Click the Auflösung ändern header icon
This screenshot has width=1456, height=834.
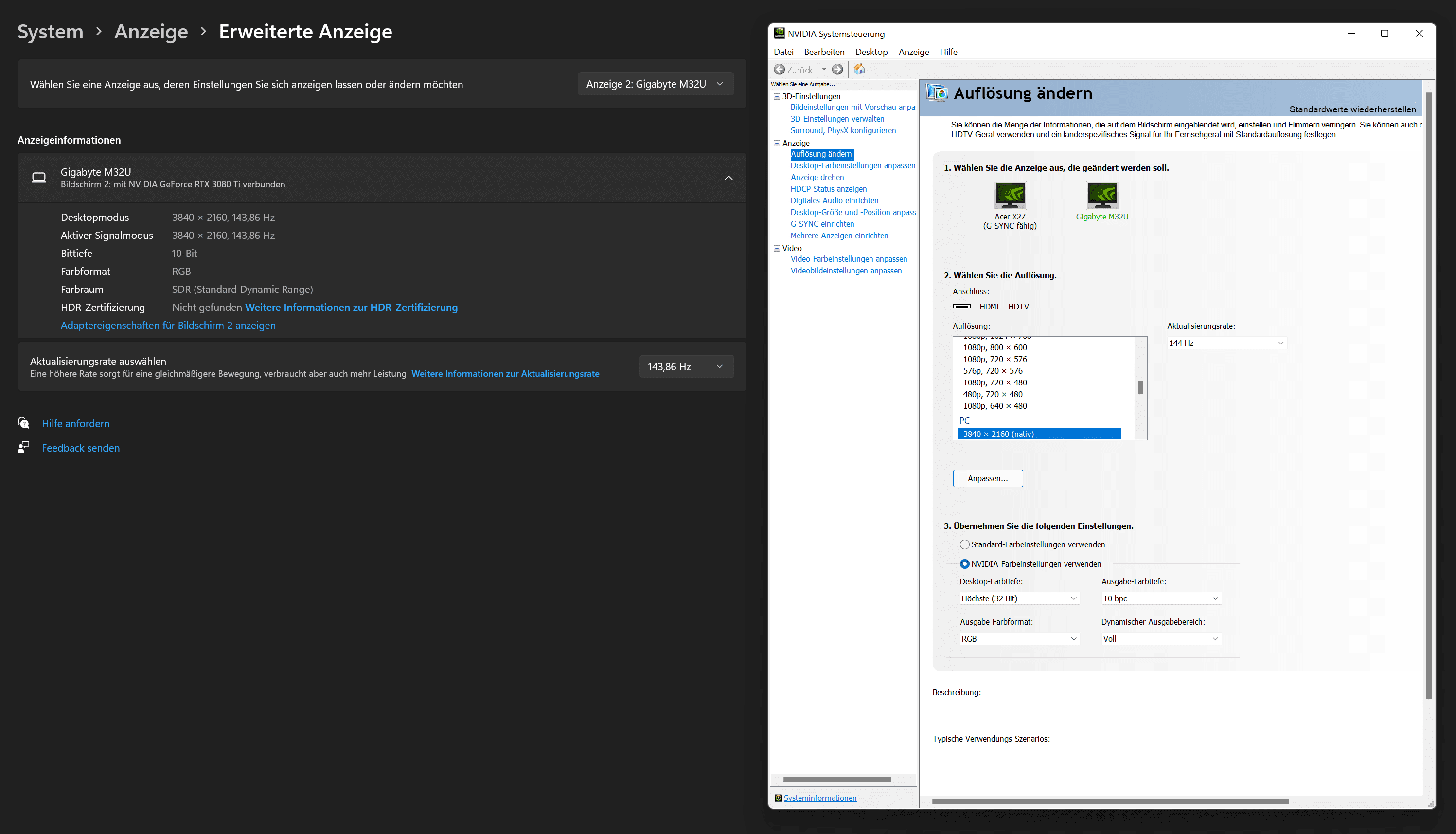937,93
